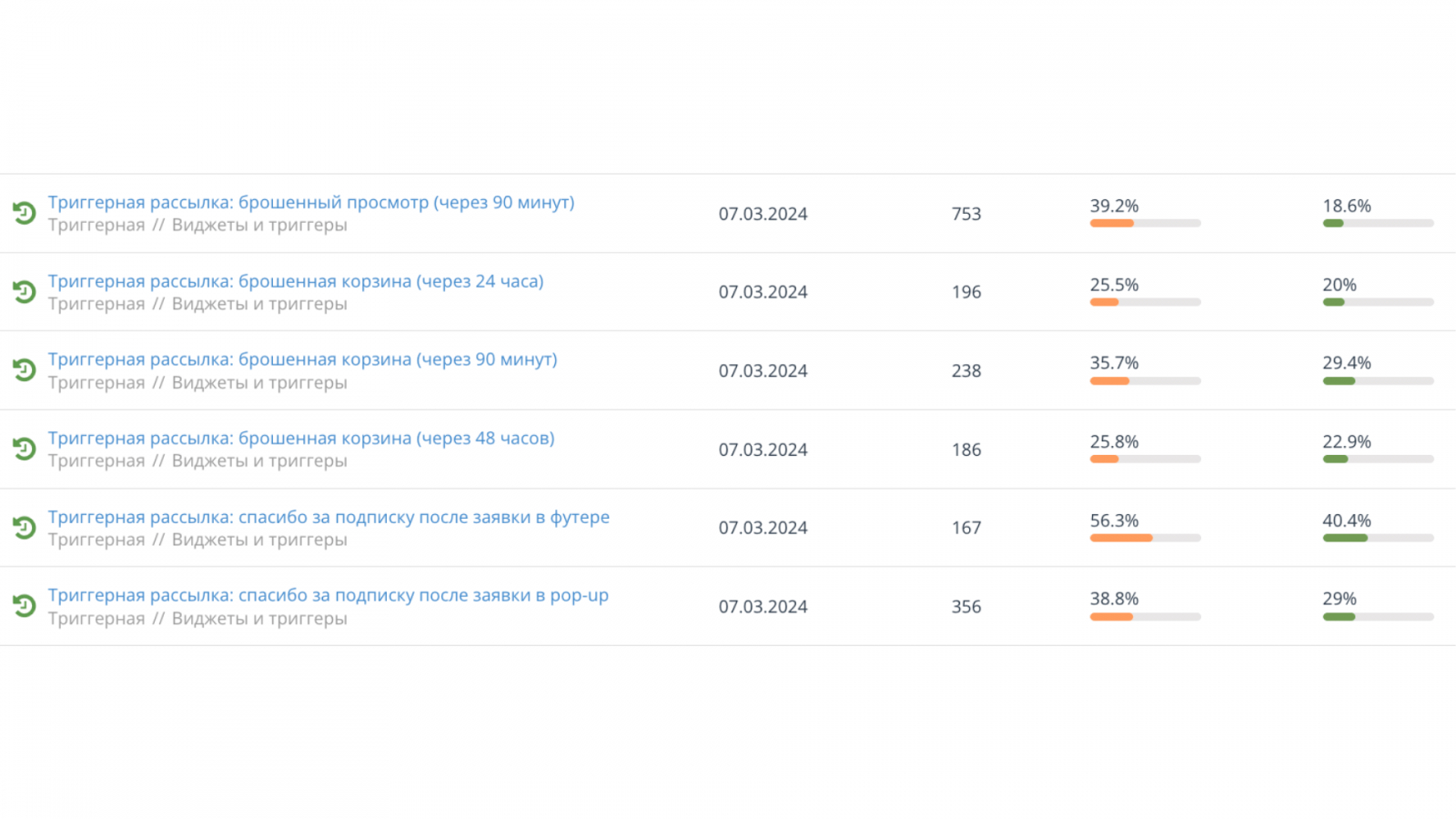Click recipient count 753
1456x819 pixels.
(x=966, y=214)
